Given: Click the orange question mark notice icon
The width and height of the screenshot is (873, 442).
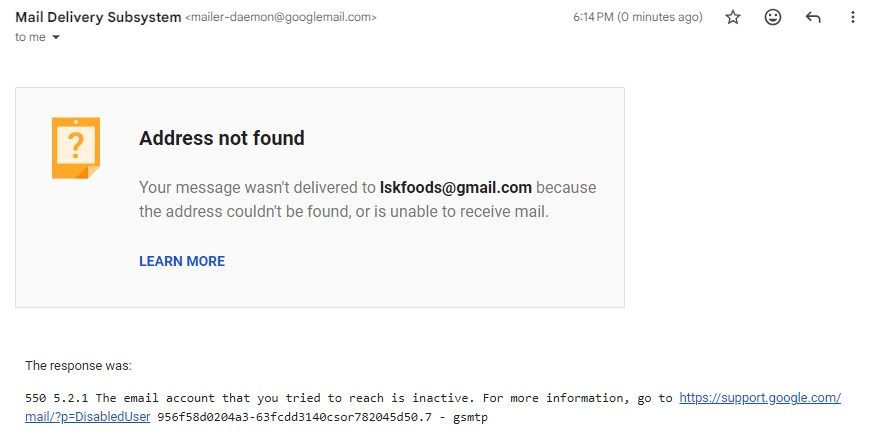Looking at the screenshot, I should (x=76, y=147).
